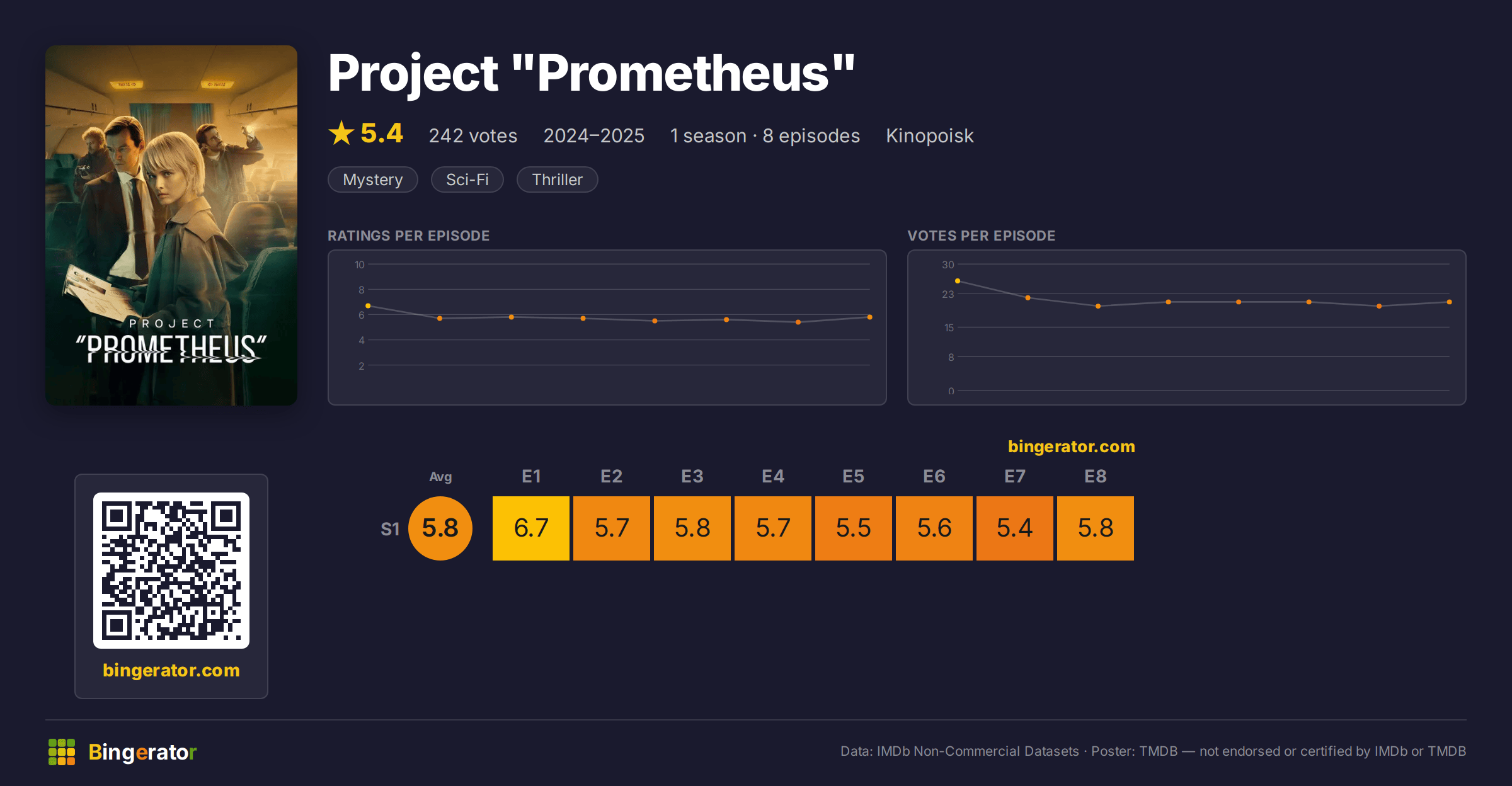Click first data point in votes chart
Viewport: 1512px width, 786px height.
(958, 281)
